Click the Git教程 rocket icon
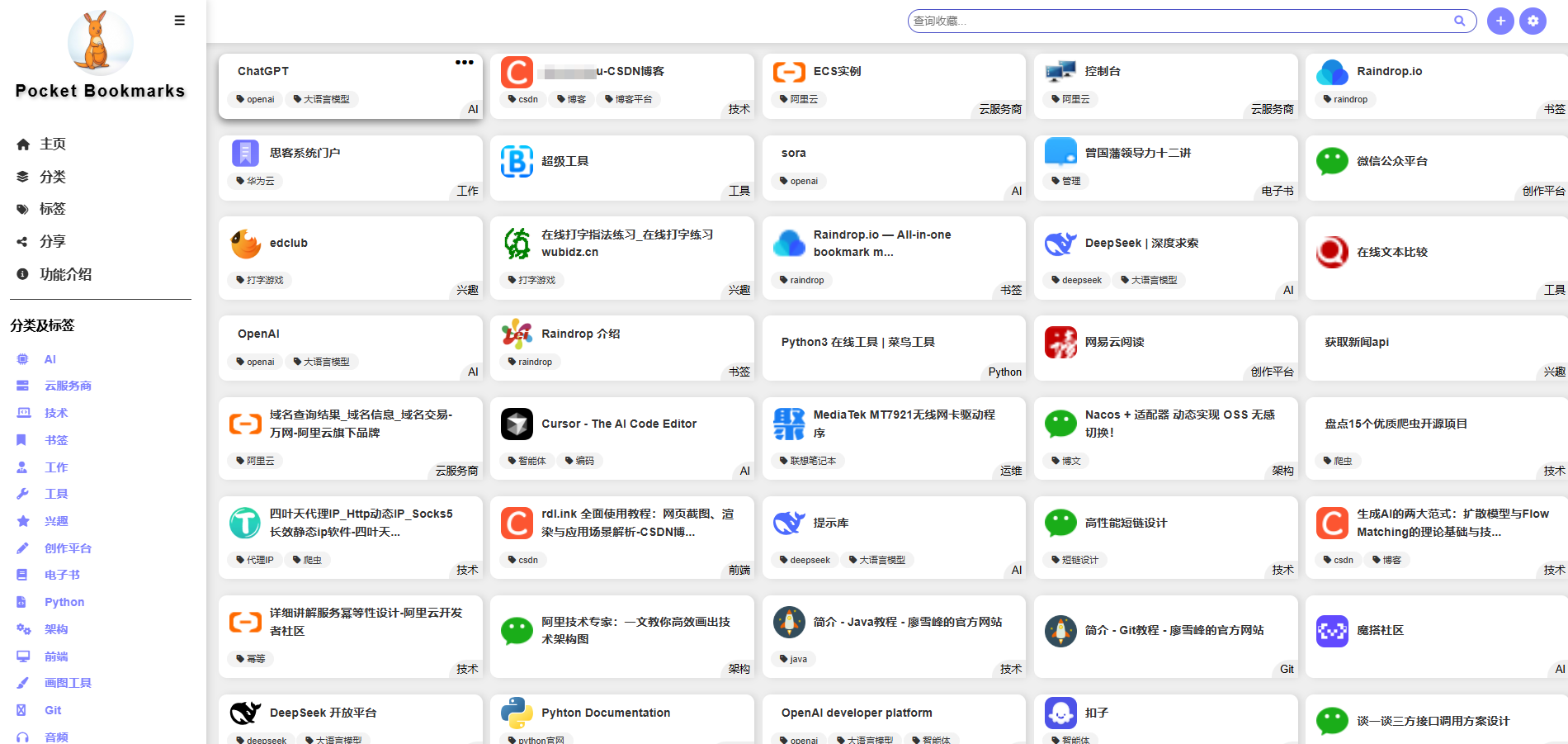Image resolution: width=1568 pixels, height=744 pixels. [x=1060, y=630]
